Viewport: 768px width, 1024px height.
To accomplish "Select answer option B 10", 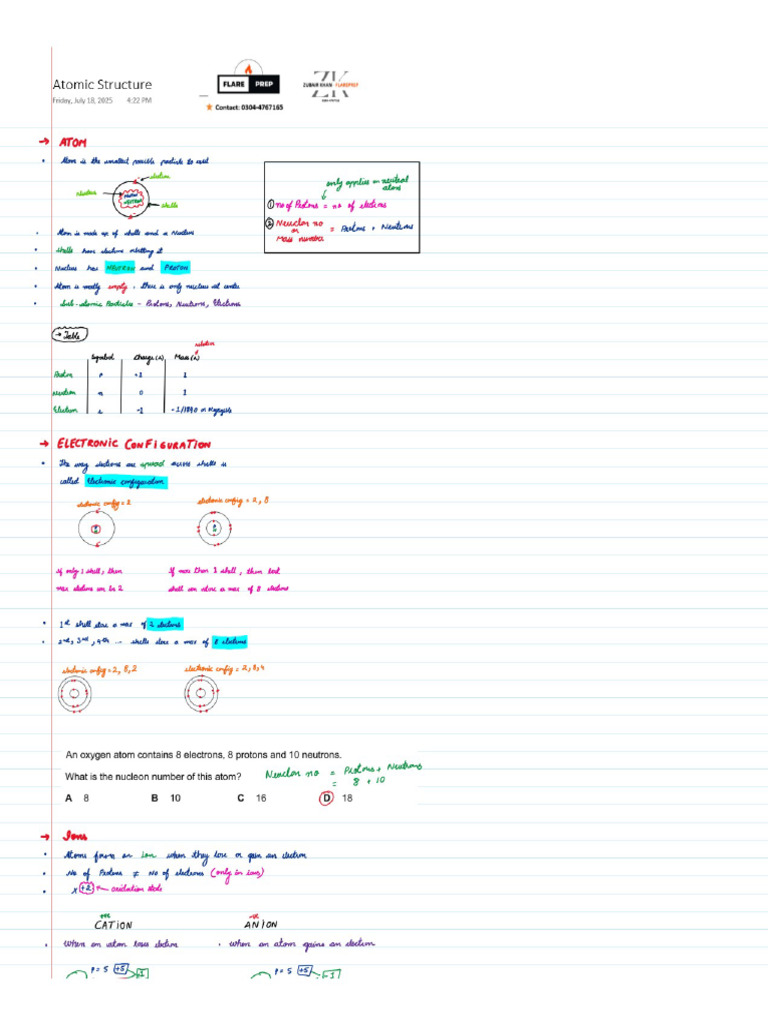I will click(166, 798).
